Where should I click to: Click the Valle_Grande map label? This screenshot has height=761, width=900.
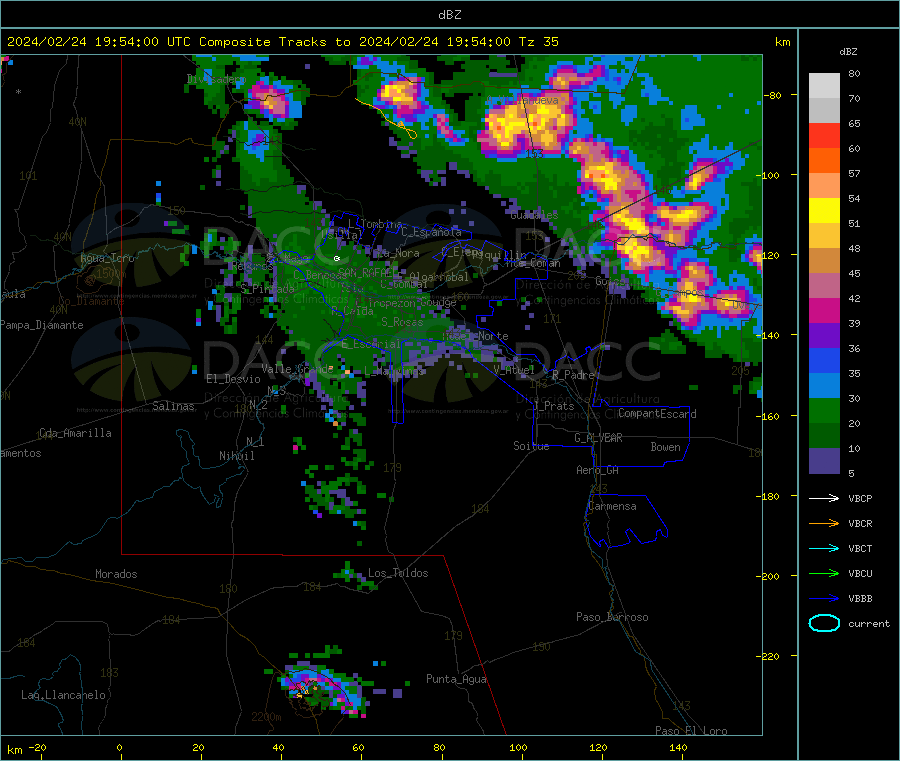[297, 368]
